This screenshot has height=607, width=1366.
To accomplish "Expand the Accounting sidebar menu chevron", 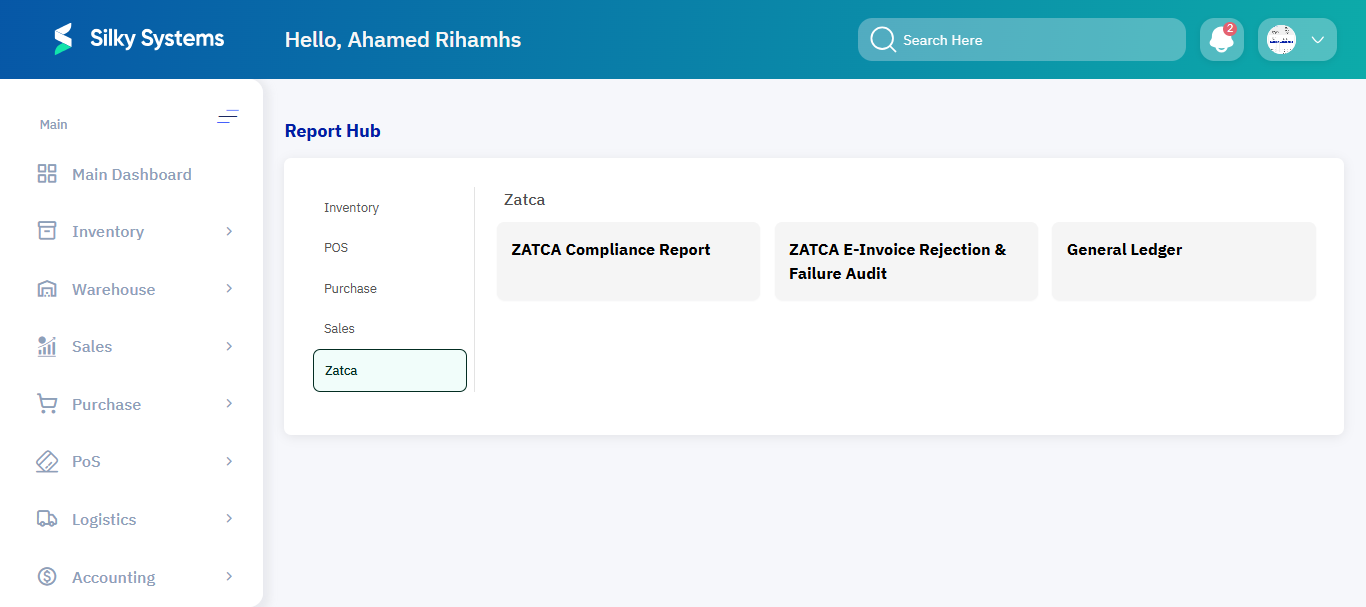I will click(x=229, y=577).
